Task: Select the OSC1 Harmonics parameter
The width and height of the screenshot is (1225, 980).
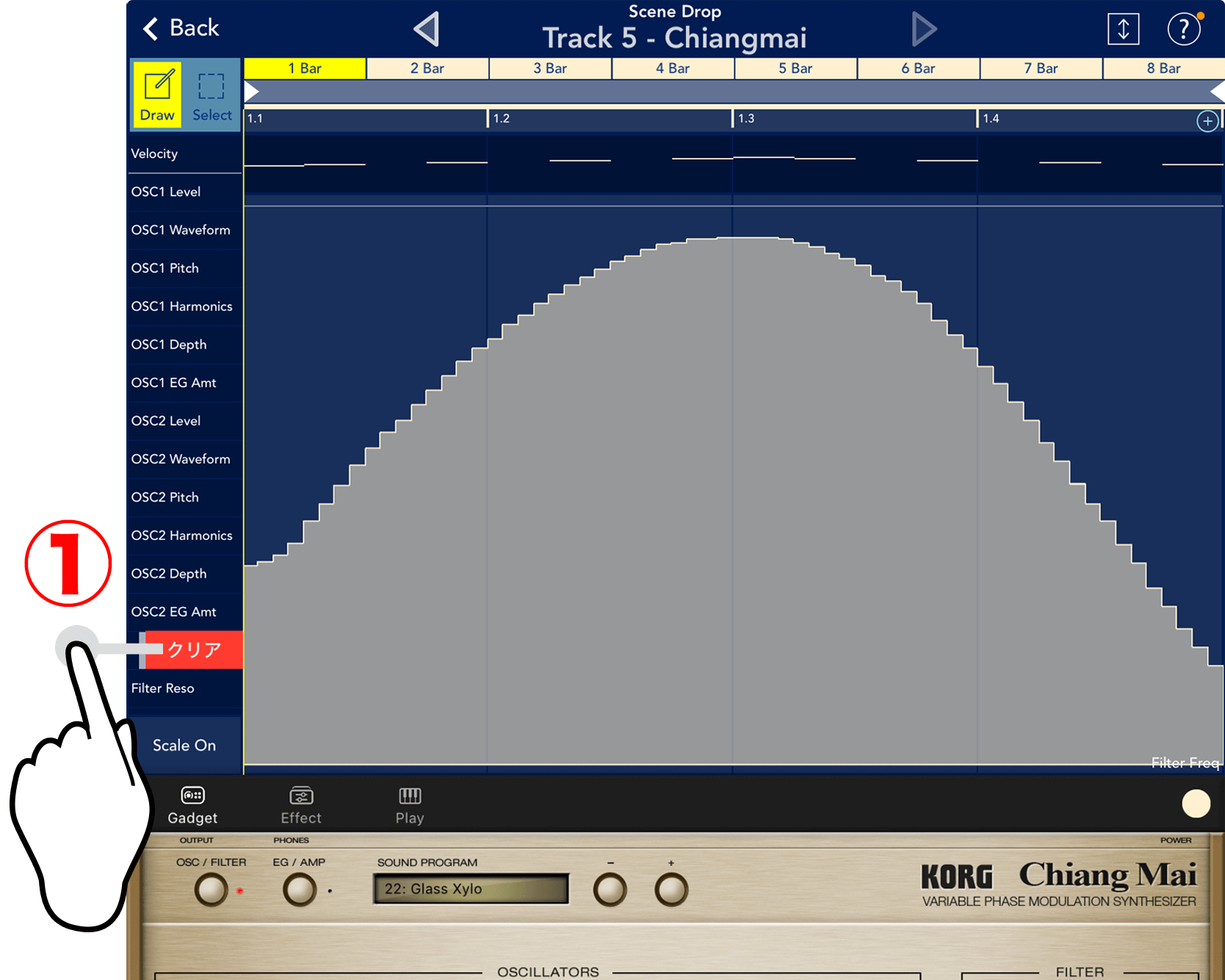Action: (184, 306)
